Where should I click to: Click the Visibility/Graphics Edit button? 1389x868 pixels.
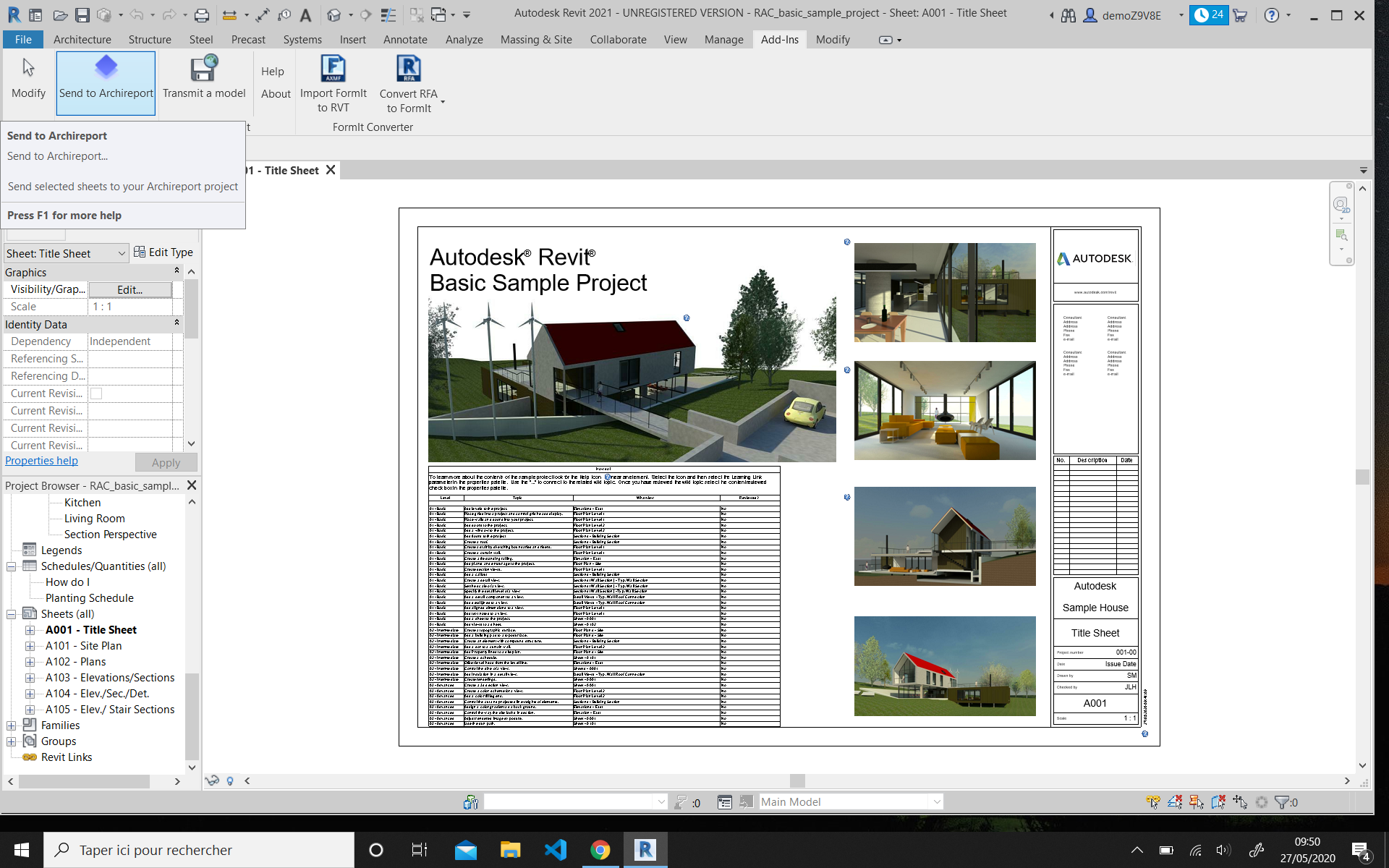[130, 289]
